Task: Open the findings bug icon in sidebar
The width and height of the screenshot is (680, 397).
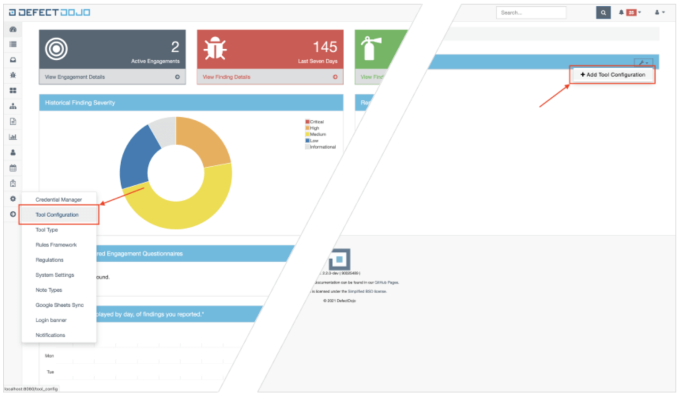Action: tap(13, 75)
